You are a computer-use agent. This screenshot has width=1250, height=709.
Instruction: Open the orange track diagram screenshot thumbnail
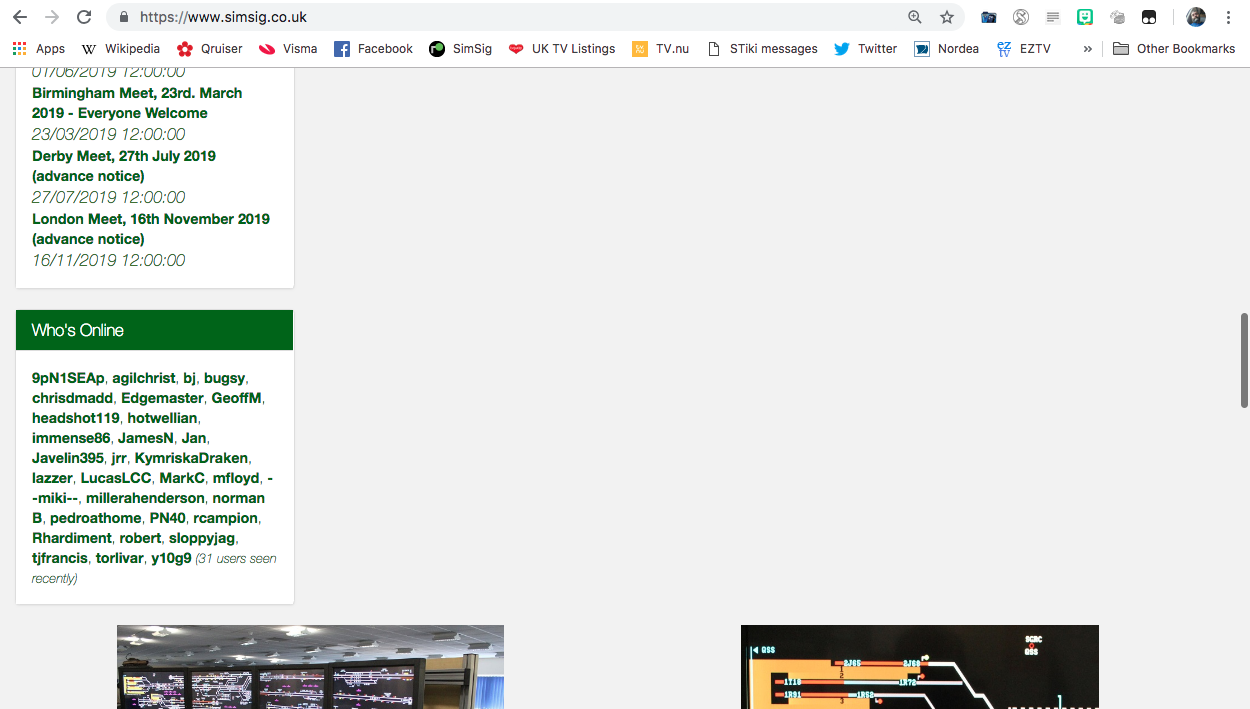[920, 667]
